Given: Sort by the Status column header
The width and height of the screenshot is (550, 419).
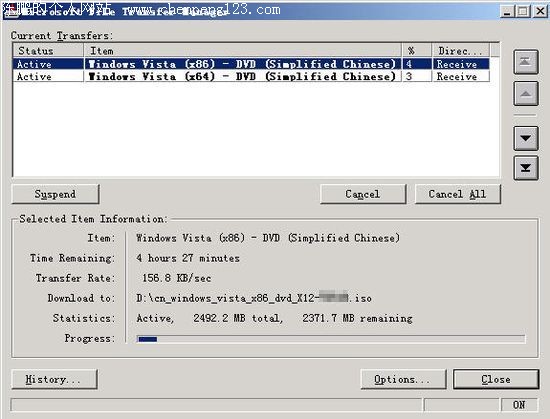Looking at the screenshot, I should point(48,50).
